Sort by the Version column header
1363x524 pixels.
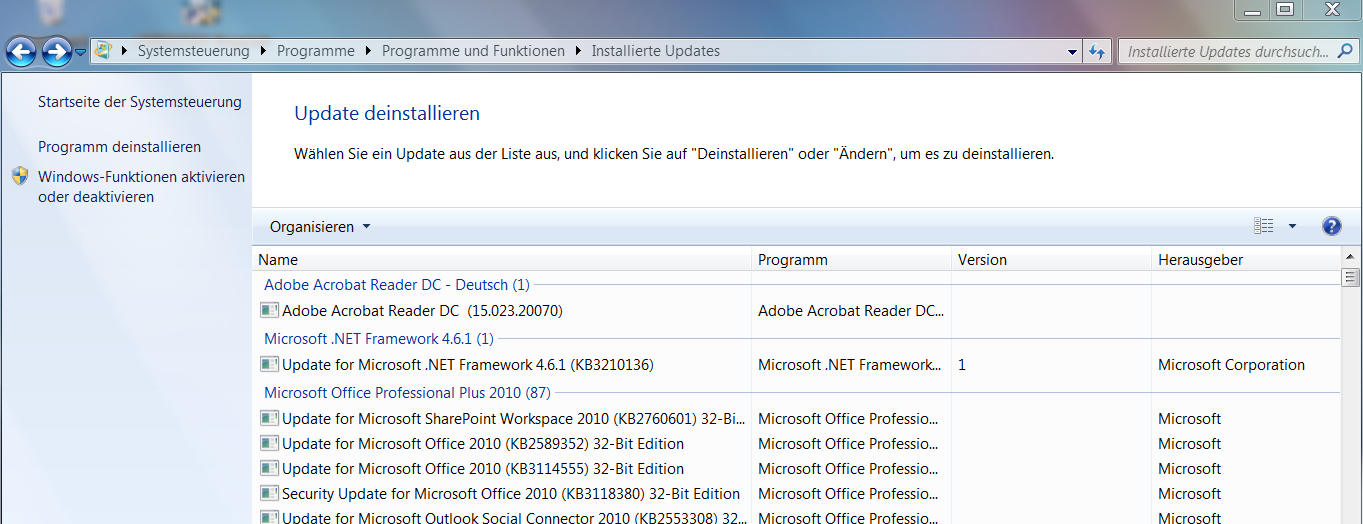pos(1051,260)
